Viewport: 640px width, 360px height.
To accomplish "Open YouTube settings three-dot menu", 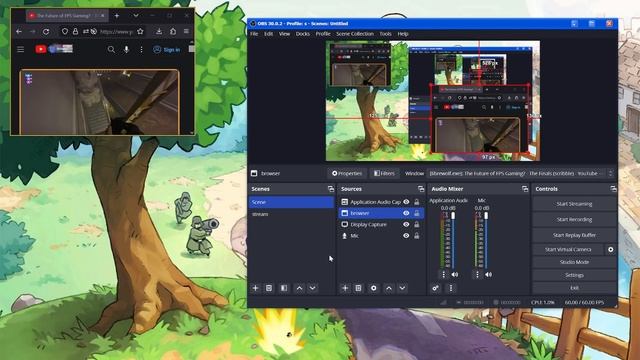I will pos(141,49).
